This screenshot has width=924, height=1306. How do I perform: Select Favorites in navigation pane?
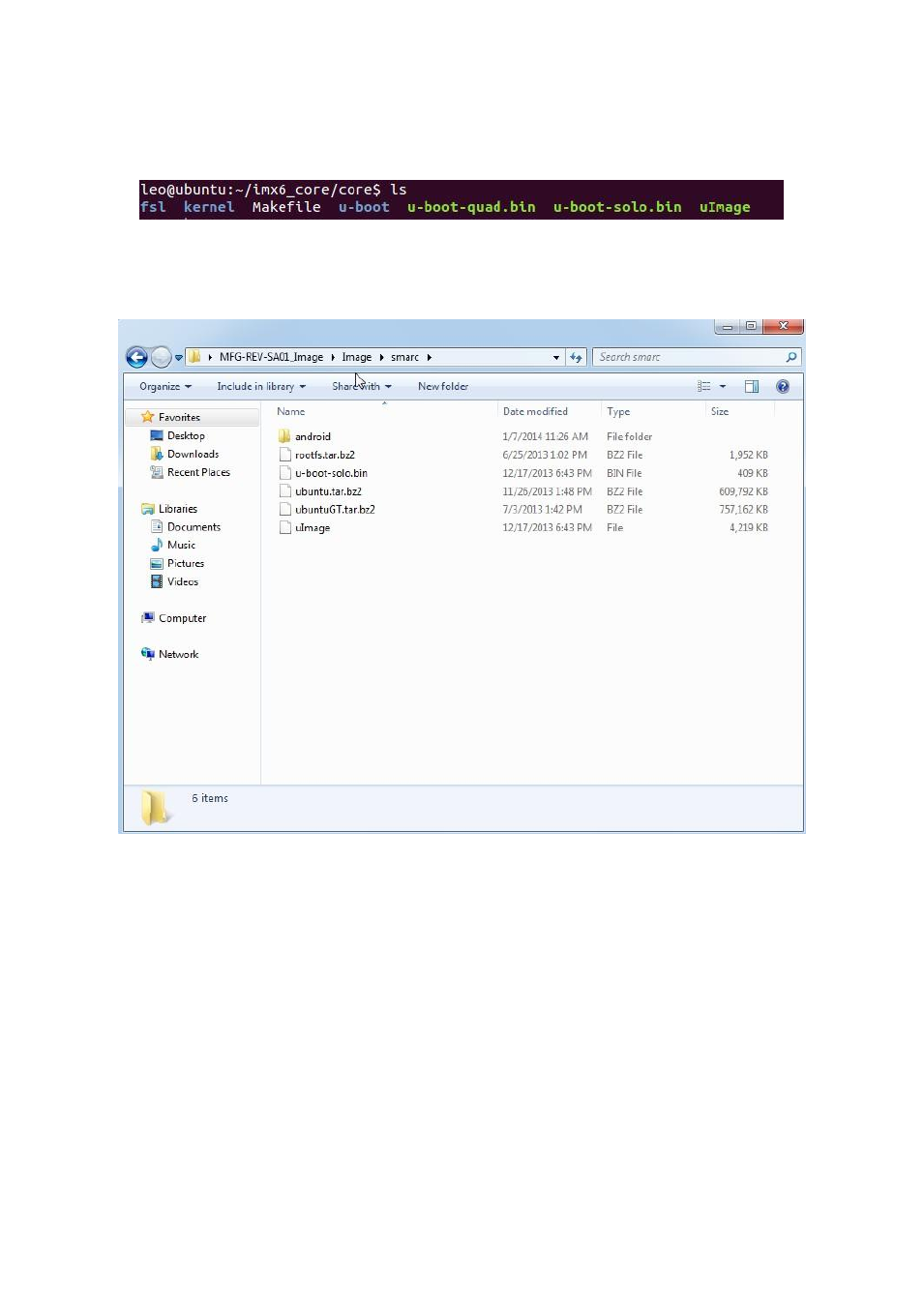[x=179, y=417]
